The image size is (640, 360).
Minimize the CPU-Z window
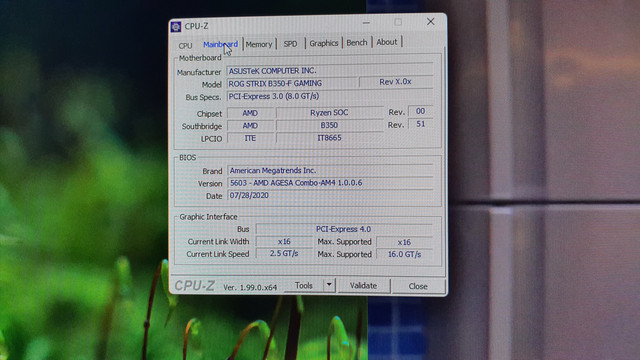pos(366,22)
